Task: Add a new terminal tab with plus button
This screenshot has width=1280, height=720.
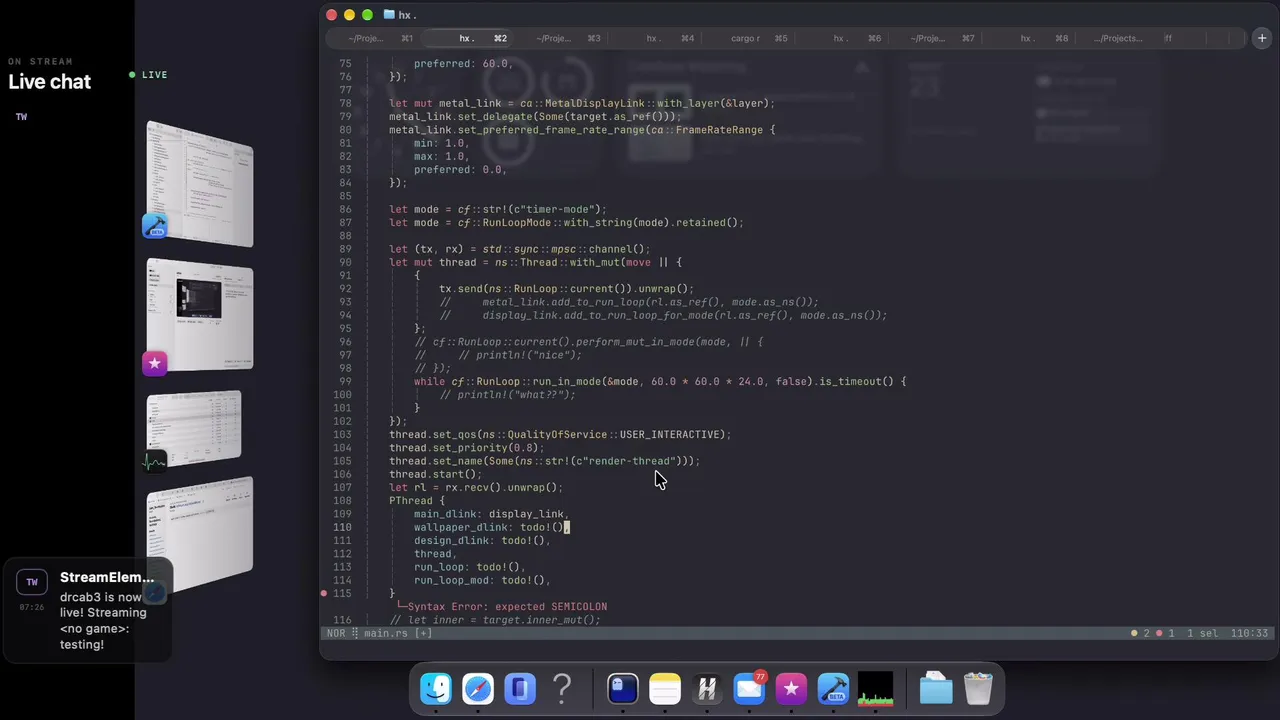Action: coord(1262,38)
